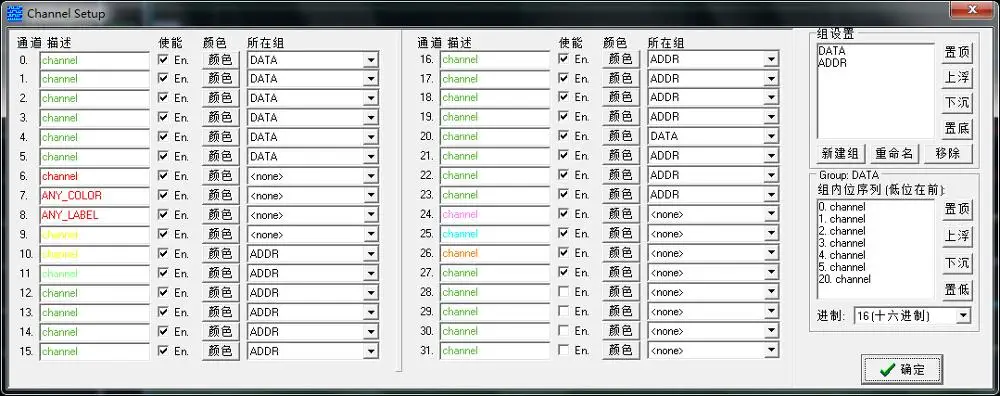Image resolution: width=1000 pixels, height=396 pixels.
Task: Click 置底 in the group settings panel
Action: coord(957,128)
